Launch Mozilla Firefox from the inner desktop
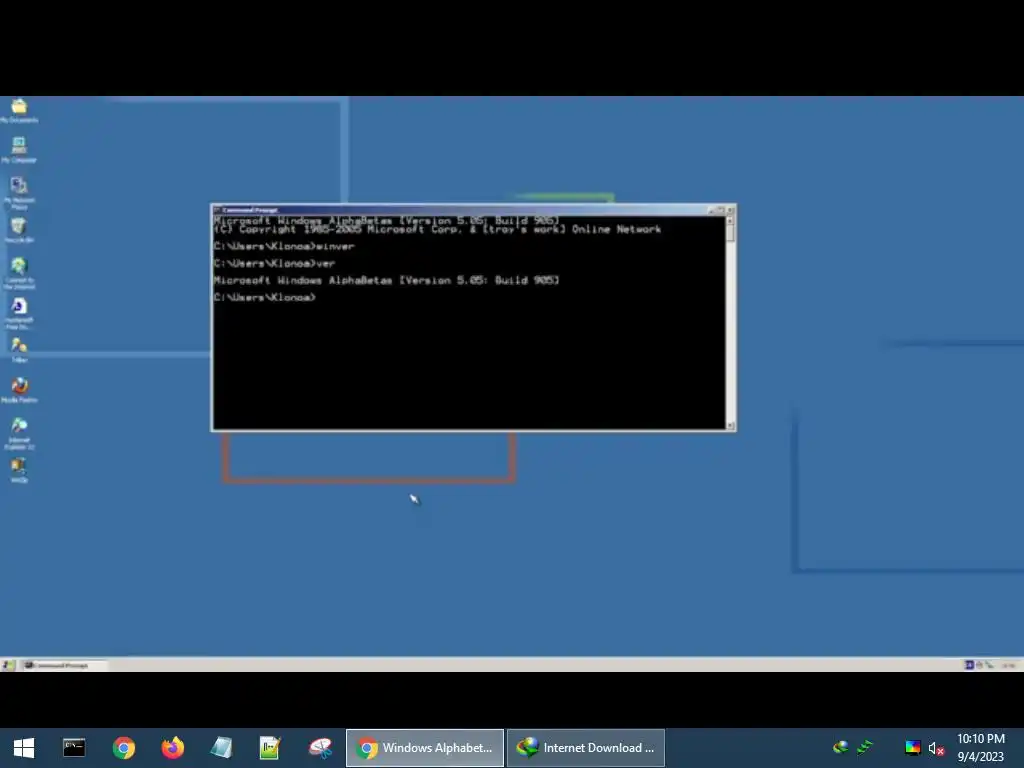 [19, 390]
